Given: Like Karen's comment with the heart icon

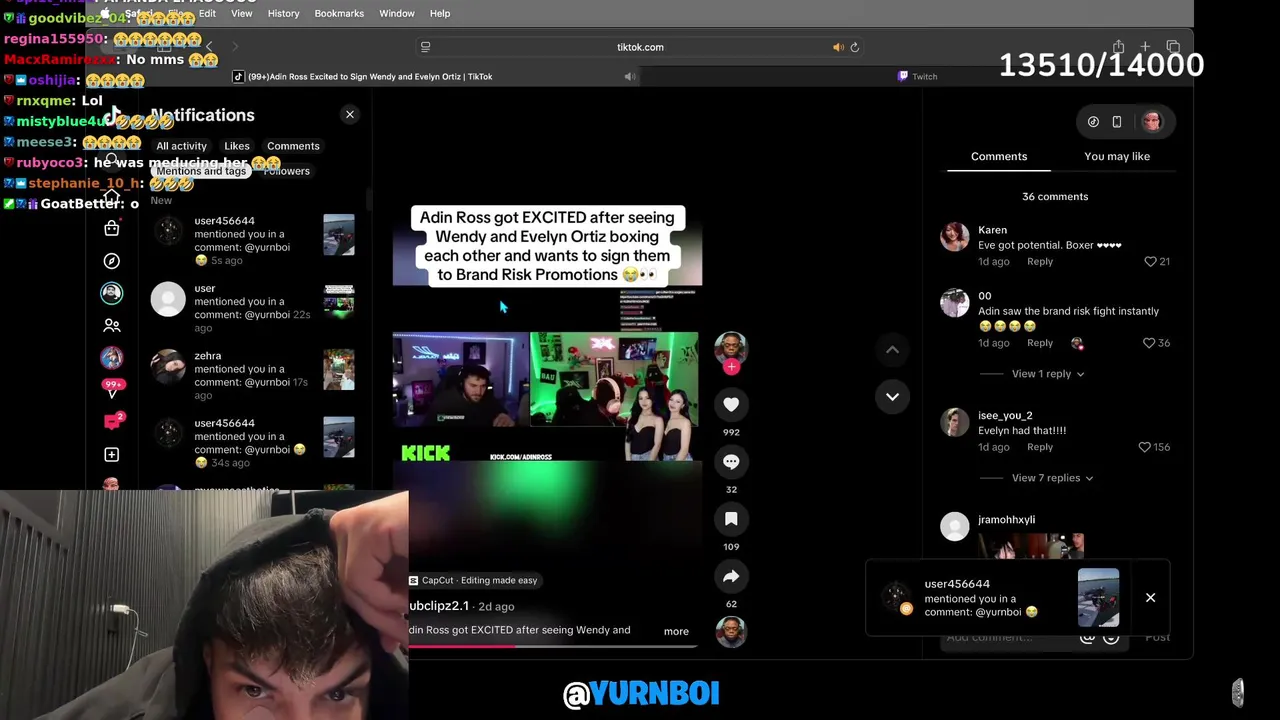Looking at the screenshot, I should point(1150,261).
